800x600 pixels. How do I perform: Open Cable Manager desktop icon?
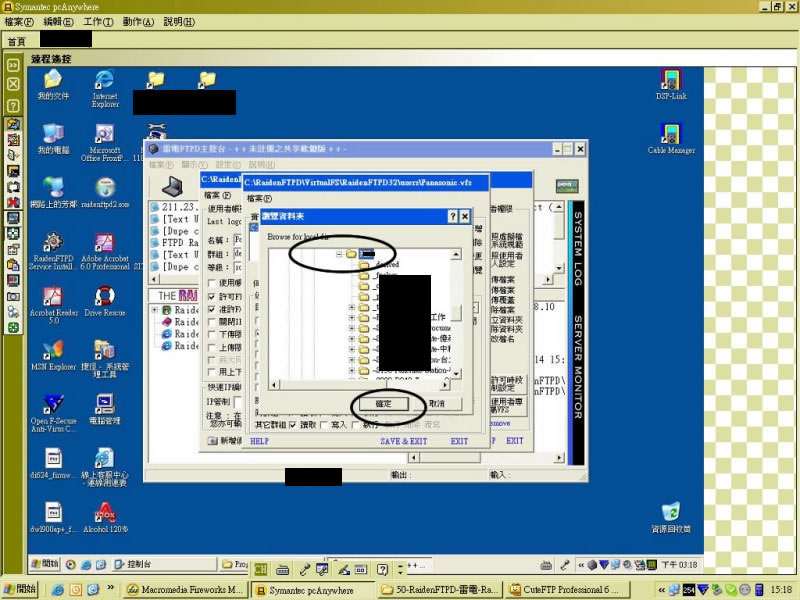(x=671, y=139)
